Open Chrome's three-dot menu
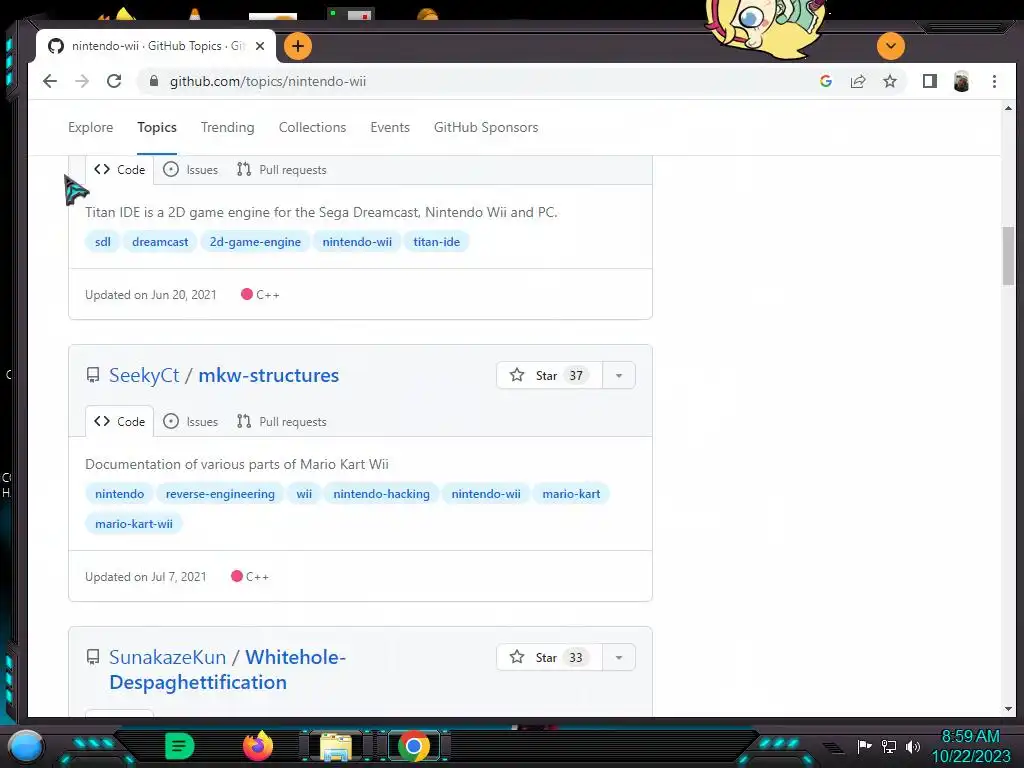The height and width of the screenshot is (768, 1024). pyautogui.click(x=994, y=82)
